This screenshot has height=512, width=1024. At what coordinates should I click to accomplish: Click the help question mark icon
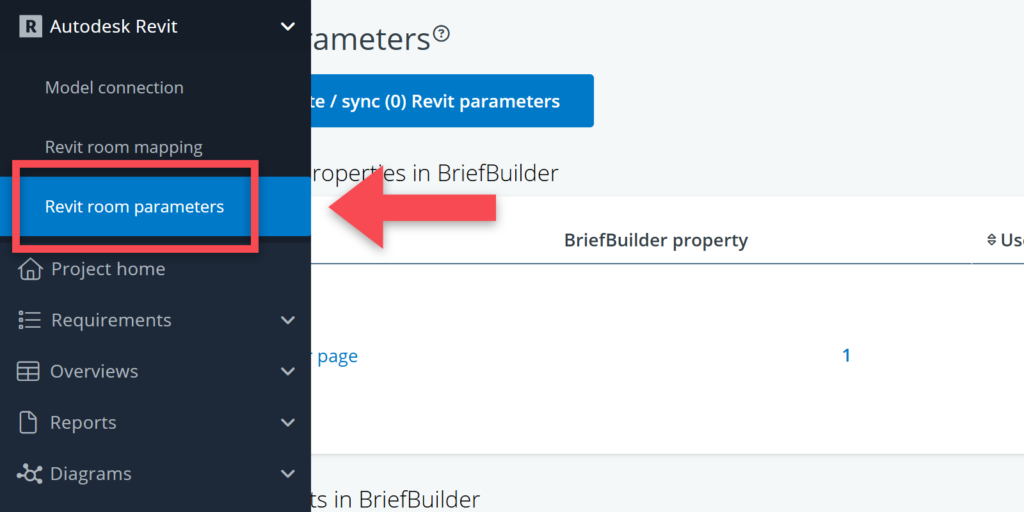(442, 34)
